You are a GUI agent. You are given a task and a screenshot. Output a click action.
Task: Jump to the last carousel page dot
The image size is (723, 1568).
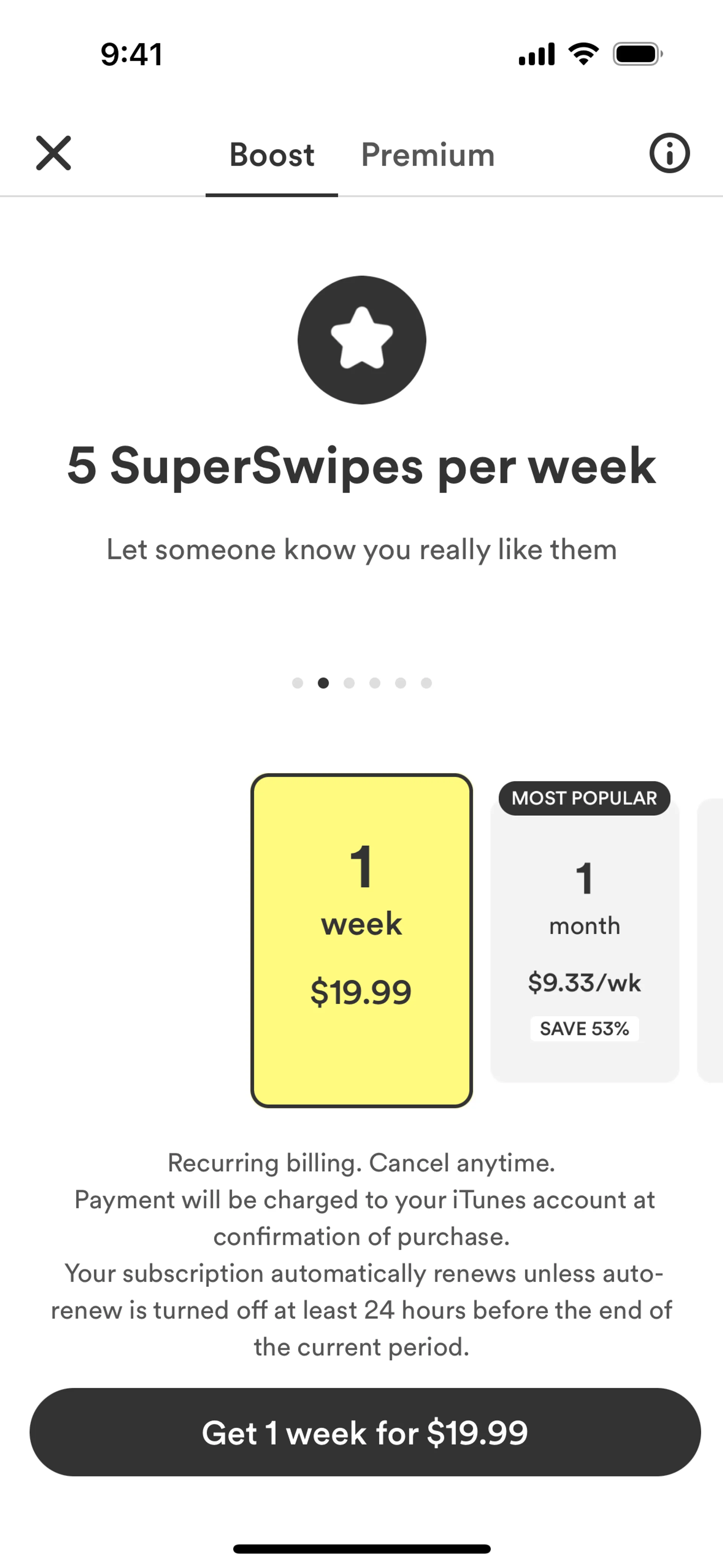point(427,683)
